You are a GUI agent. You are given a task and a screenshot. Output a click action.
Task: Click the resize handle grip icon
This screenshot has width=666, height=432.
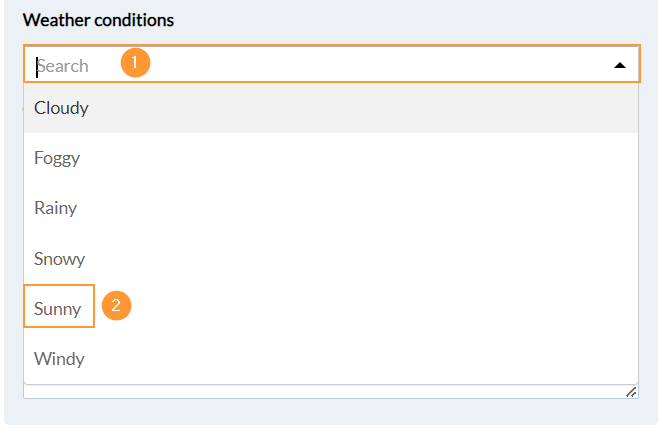coord(631,392)
